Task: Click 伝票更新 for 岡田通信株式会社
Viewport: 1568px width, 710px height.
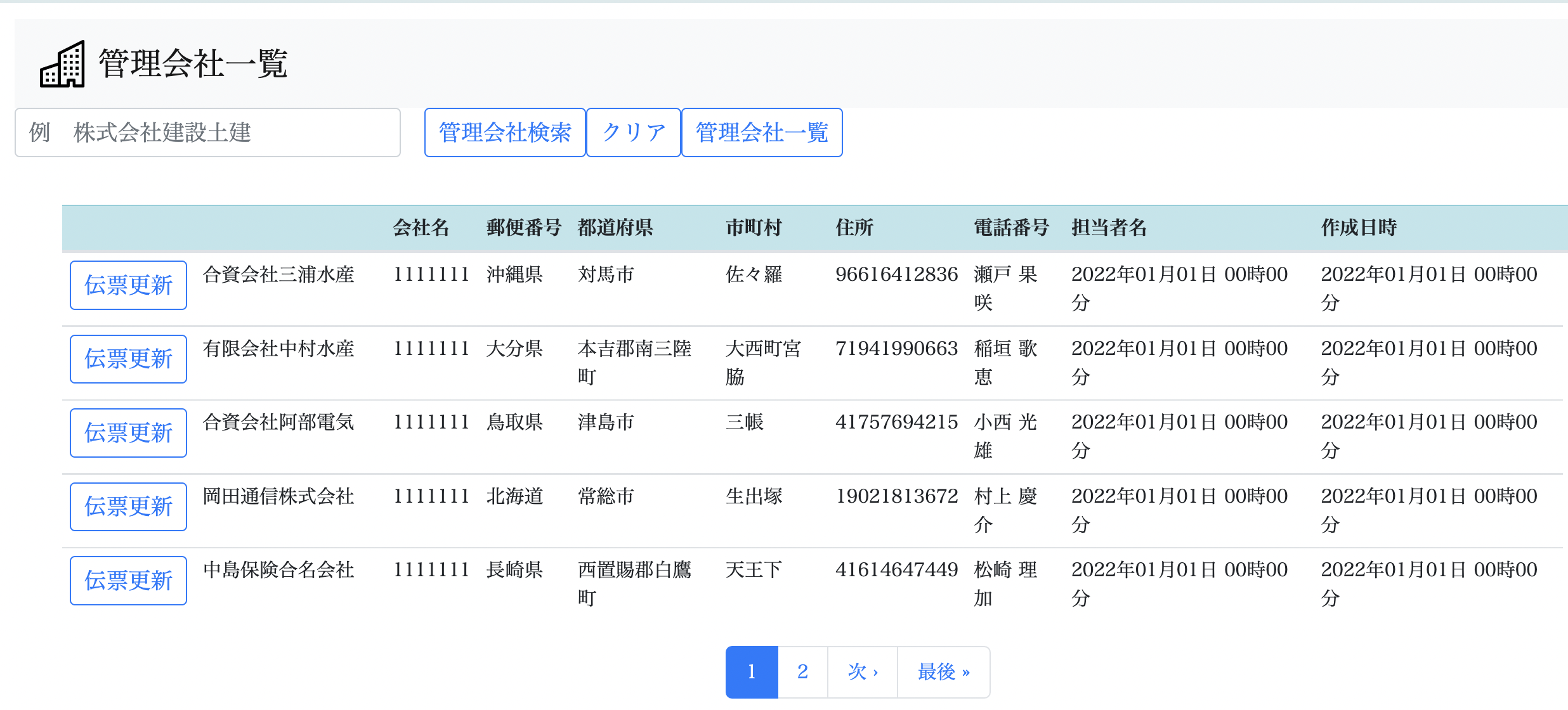Action: 128,507
